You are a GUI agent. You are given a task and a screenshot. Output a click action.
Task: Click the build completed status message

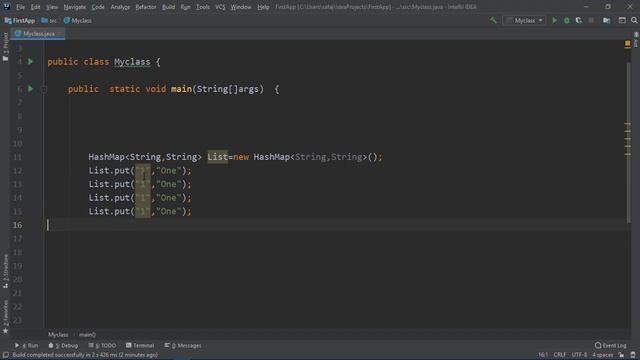[85, 355]
